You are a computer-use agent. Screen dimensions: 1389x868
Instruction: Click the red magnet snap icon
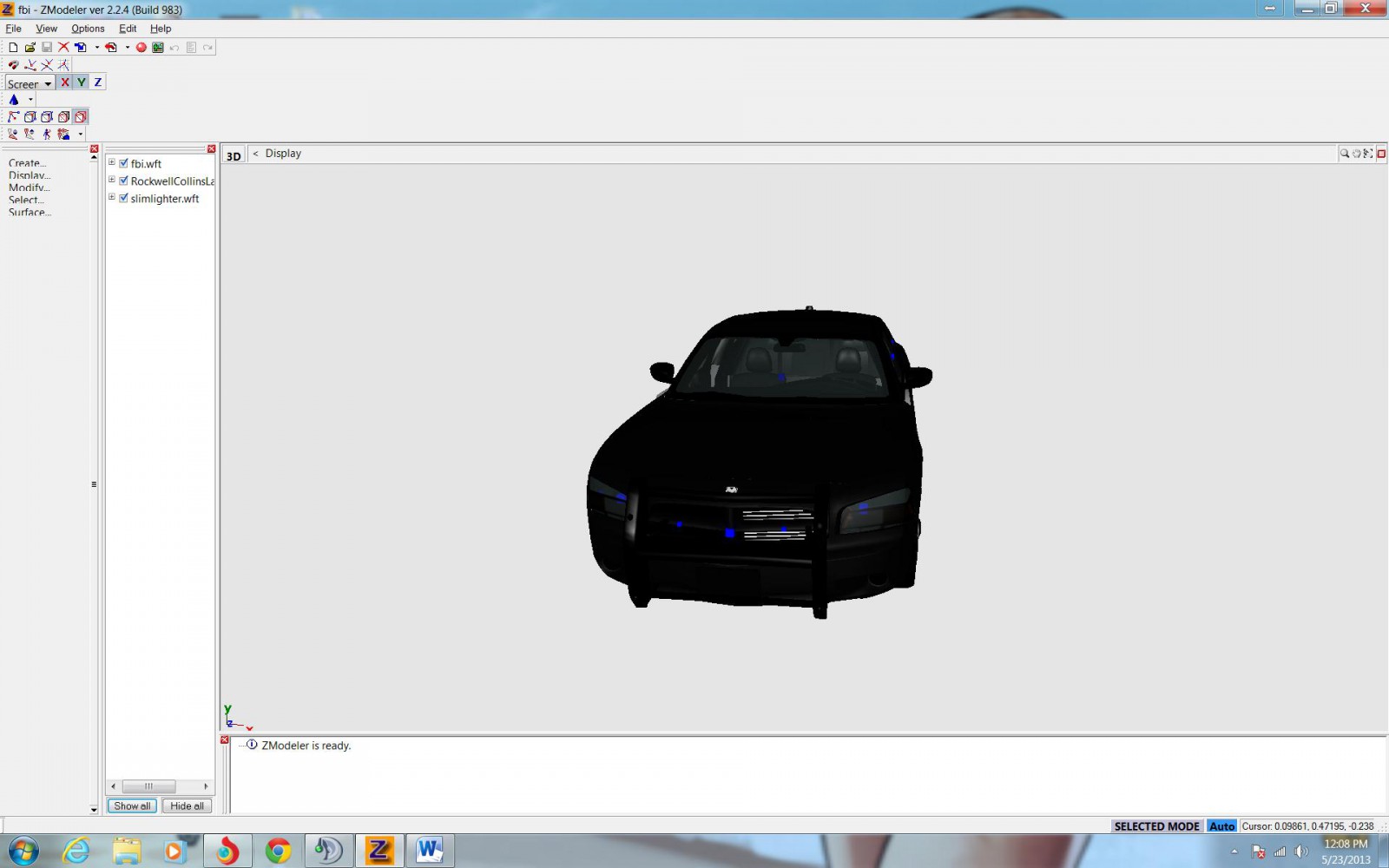[13, 65]
